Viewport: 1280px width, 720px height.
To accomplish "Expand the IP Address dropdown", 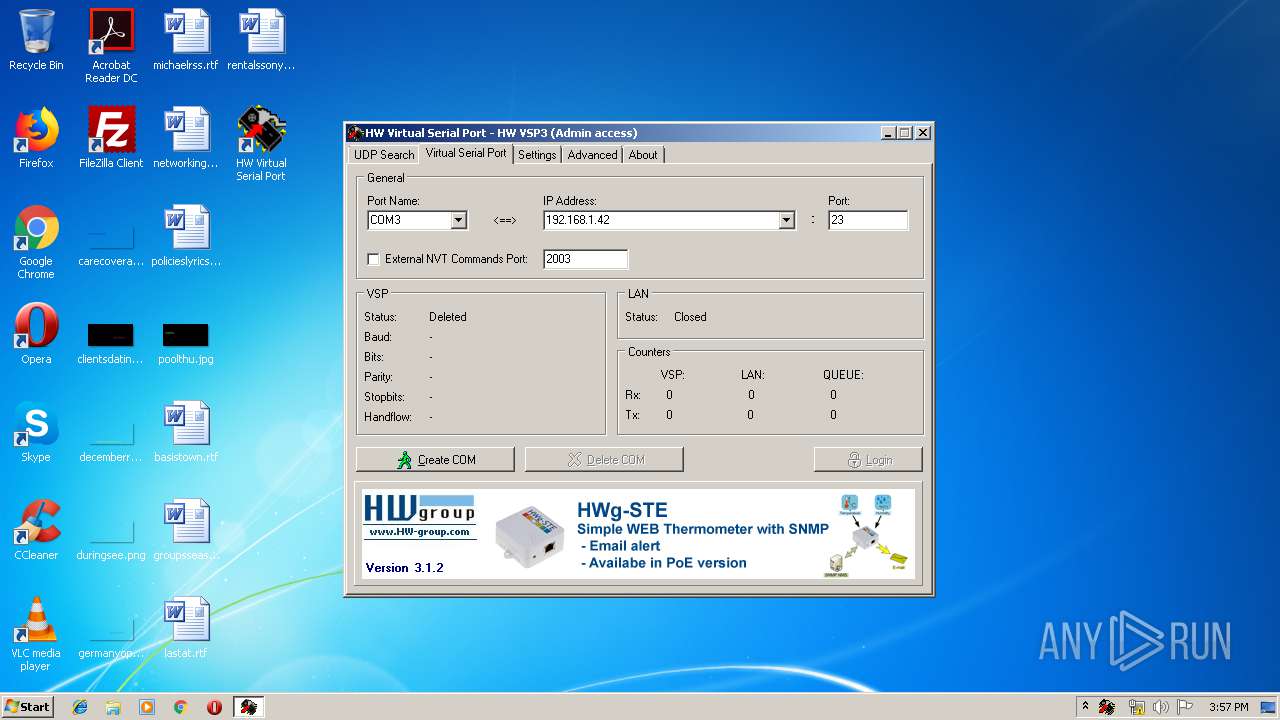I will (x=786, y=220).
